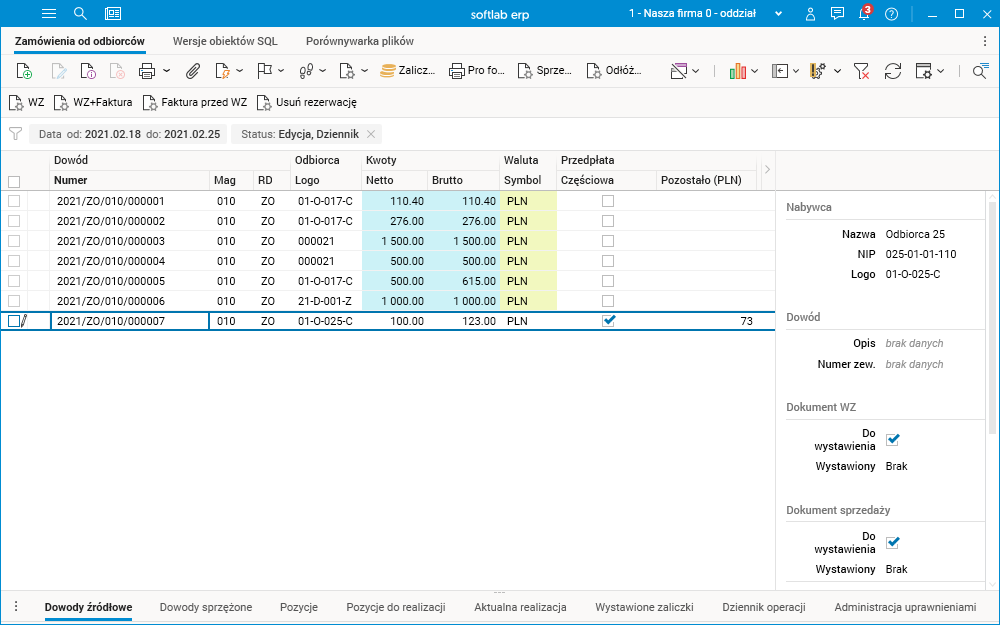Image resolution: width=1000 pixels, height=625 pixels.
Task: Click the new document icon in toolbar
Action: click(x=25, y=71)
